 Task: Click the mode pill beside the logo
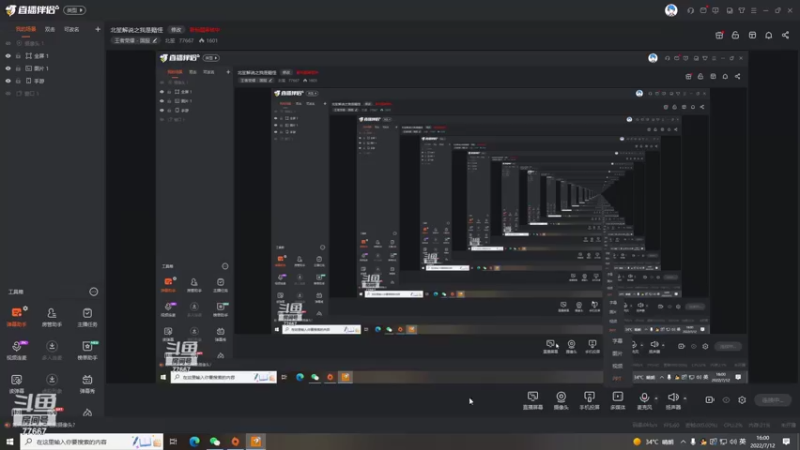[x=74, y=10]
